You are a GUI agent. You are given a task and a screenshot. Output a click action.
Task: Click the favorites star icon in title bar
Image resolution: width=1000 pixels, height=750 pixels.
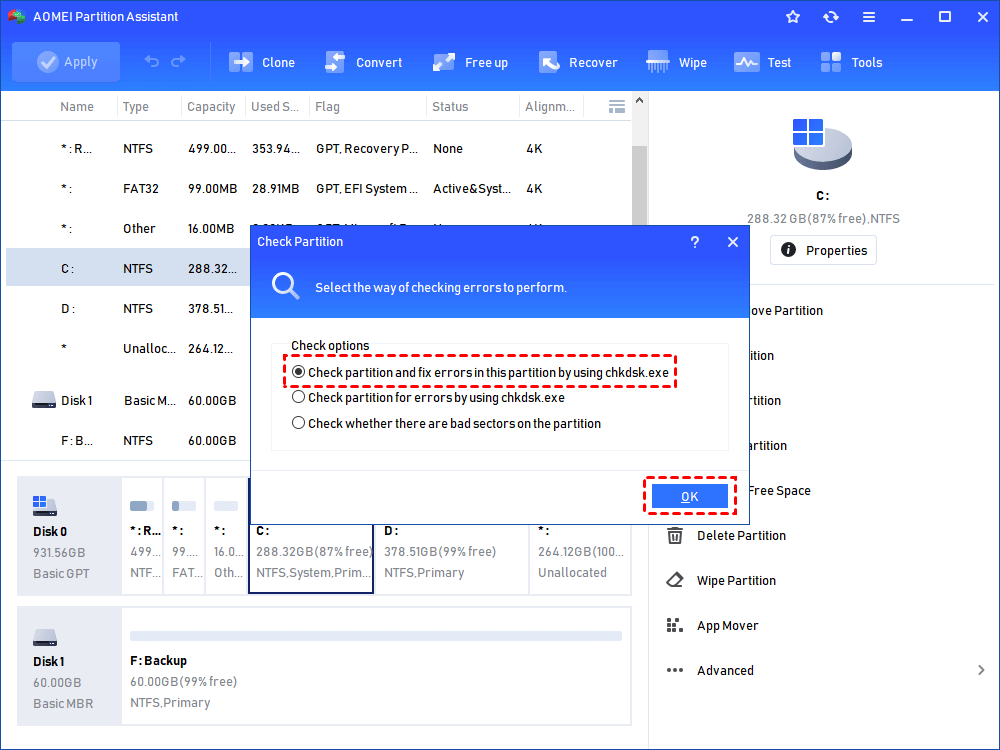tap(793, 17)
